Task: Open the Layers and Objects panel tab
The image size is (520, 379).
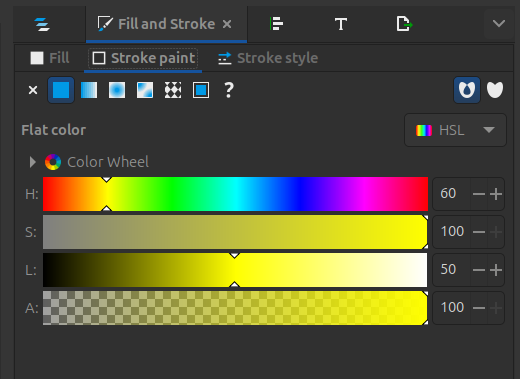Action: click(x=42, y=24)
